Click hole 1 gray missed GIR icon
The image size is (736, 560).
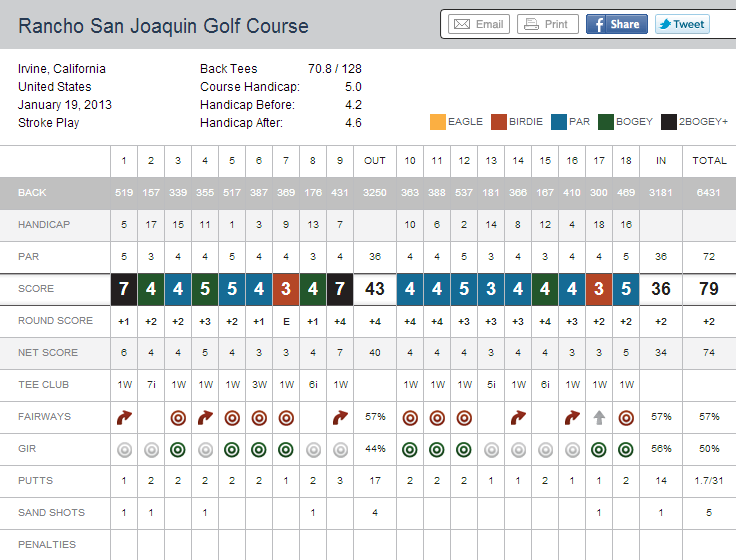pyautogui.click(x=124, y=449)
